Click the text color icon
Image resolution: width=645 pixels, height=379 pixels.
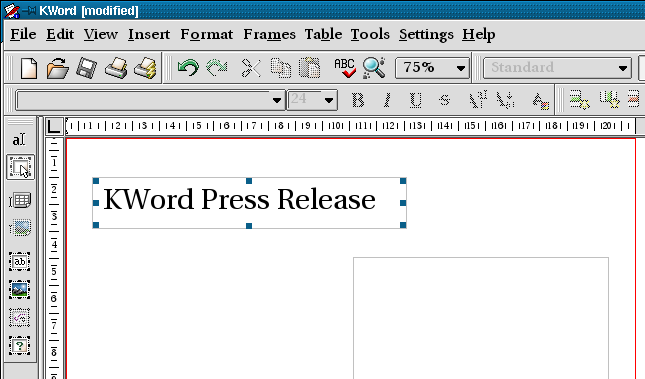540,100
